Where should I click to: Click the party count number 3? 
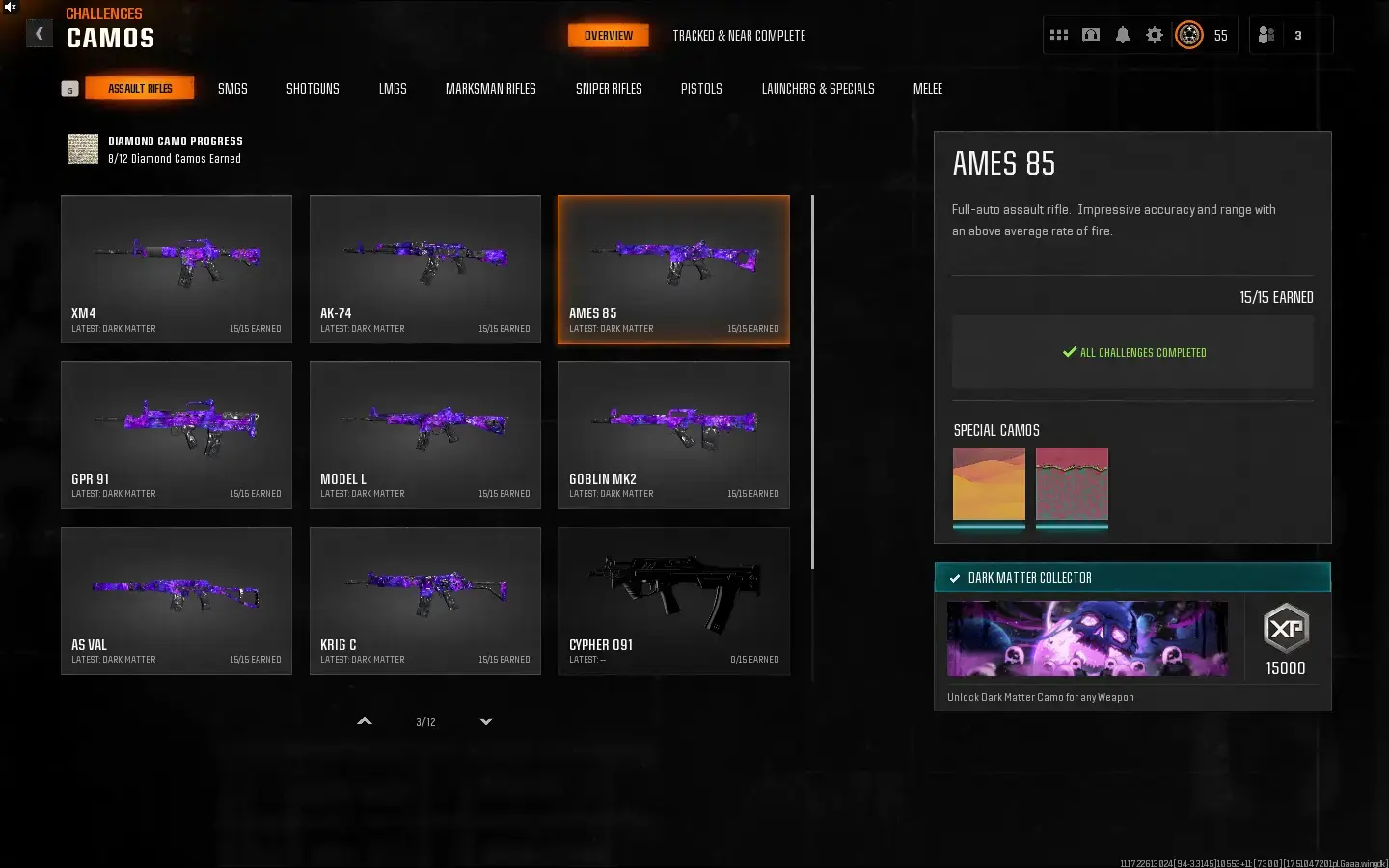1298,36
